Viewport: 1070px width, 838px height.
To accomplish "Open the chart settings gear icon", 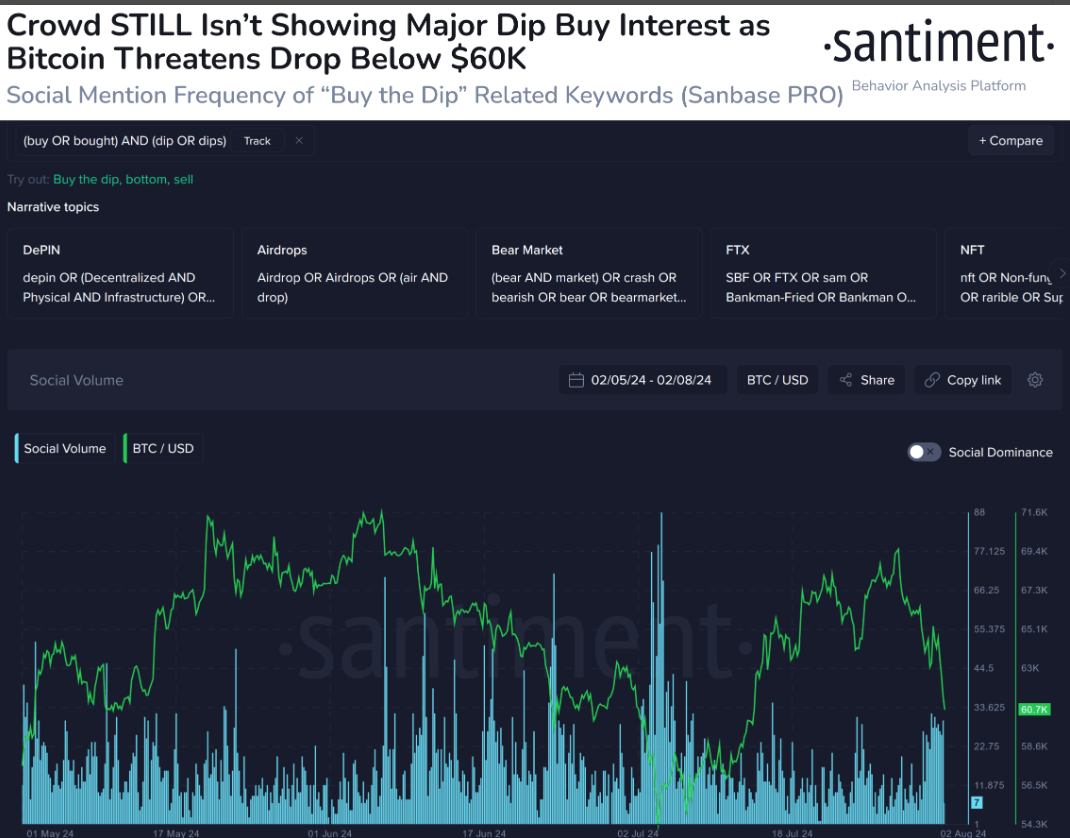I will (x=1035, y=380).
